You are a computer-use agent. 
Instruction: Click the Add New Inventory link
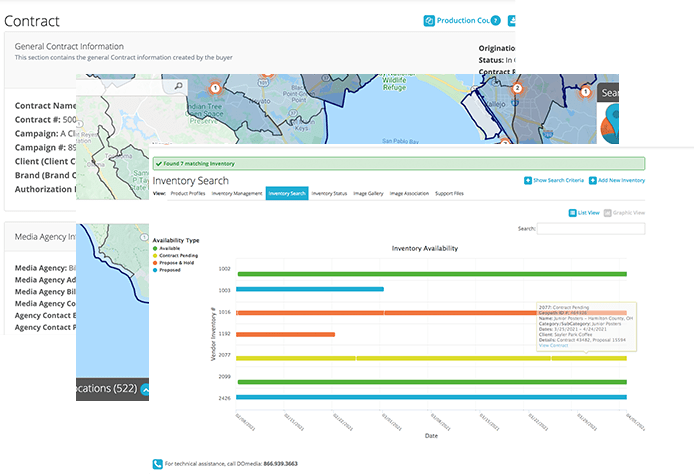[621, 180]
